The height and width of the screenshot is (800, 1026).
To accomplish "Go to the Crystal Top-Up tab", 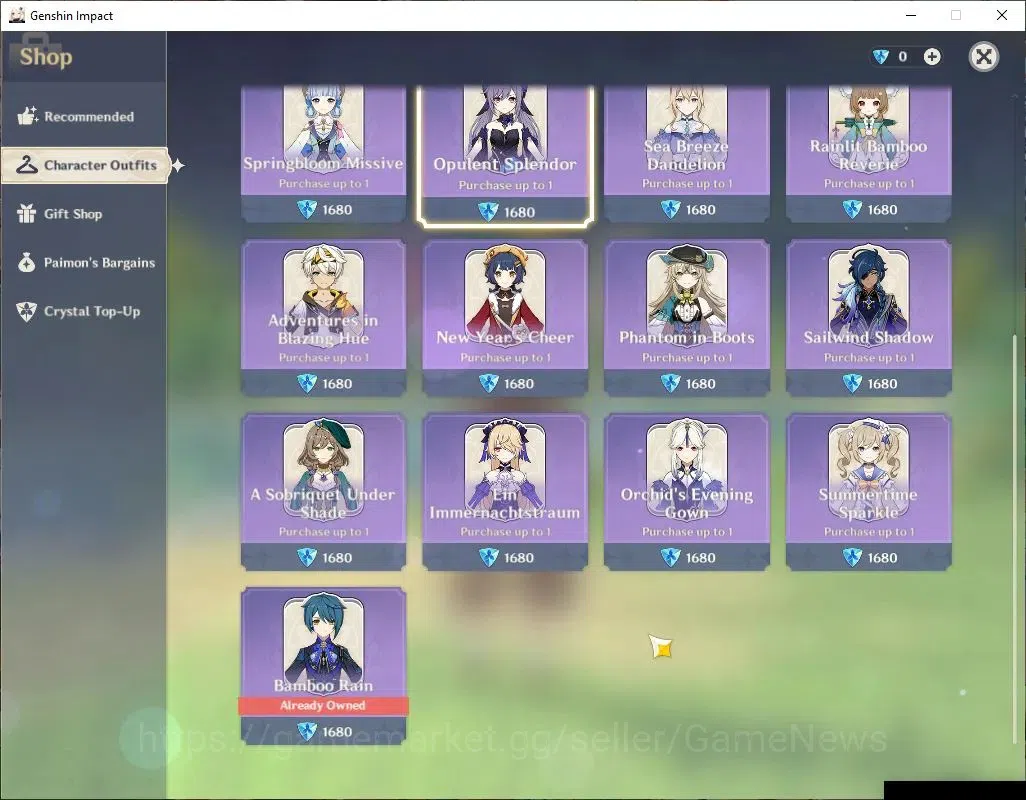I will [83, 311].
